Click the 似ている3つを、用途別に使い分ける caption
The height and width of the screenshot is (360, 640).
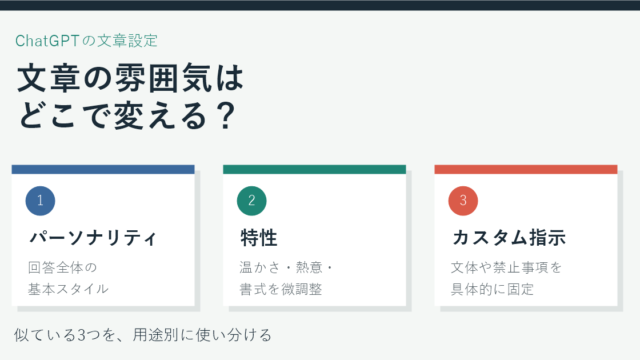143,335
